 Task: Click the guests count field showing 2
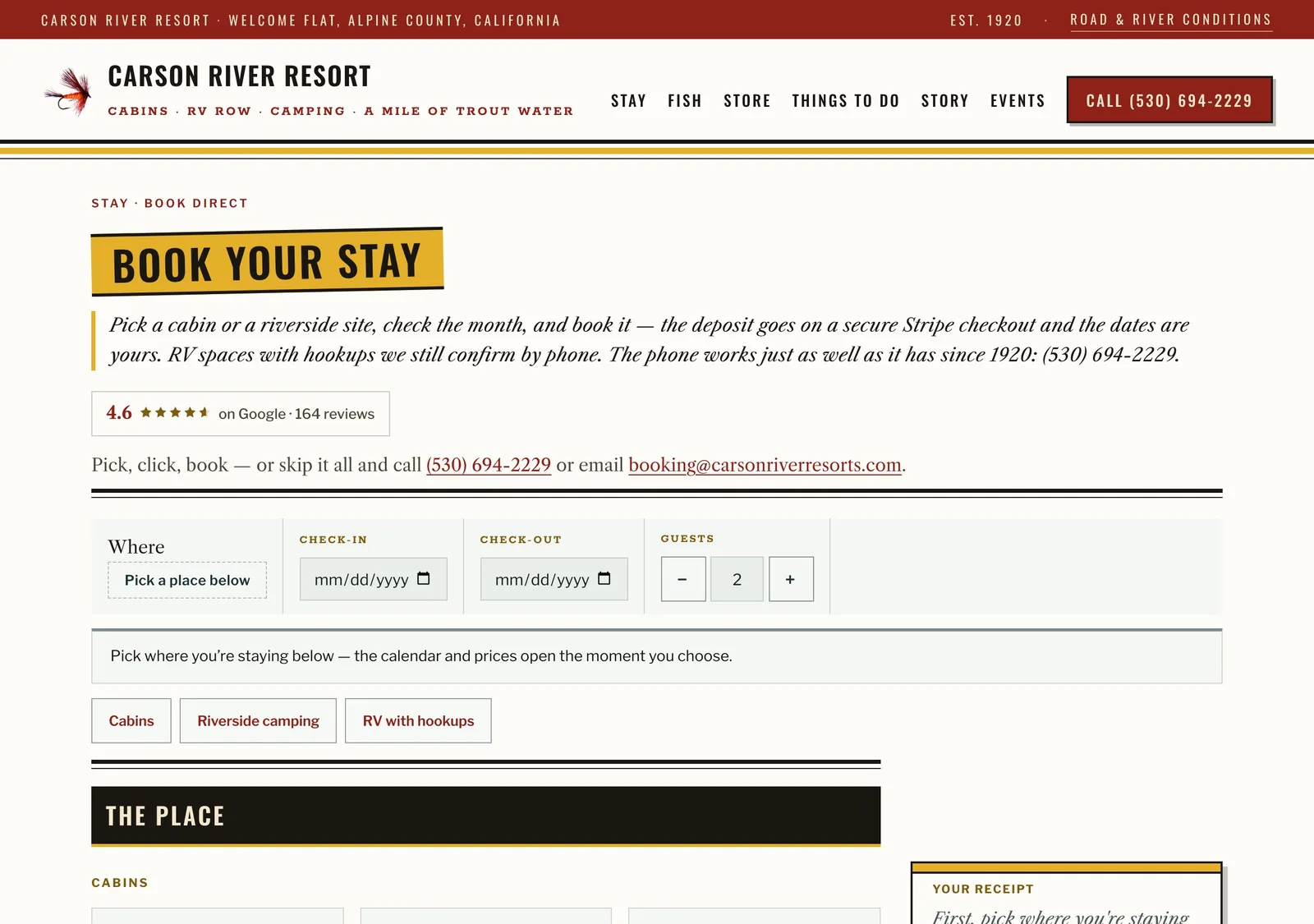[x=737, y=579]
